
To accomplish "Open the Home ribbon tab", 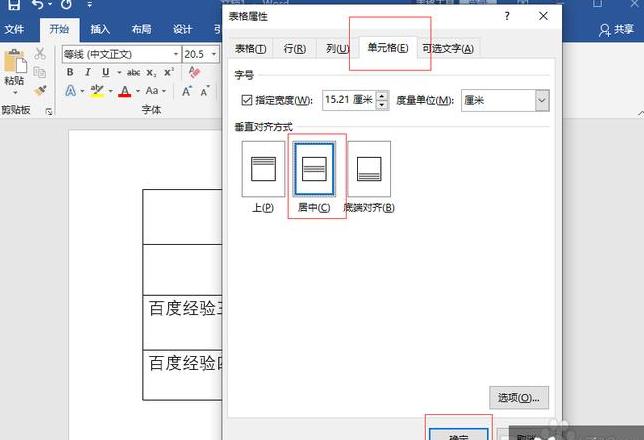I will tap(60, 30).
